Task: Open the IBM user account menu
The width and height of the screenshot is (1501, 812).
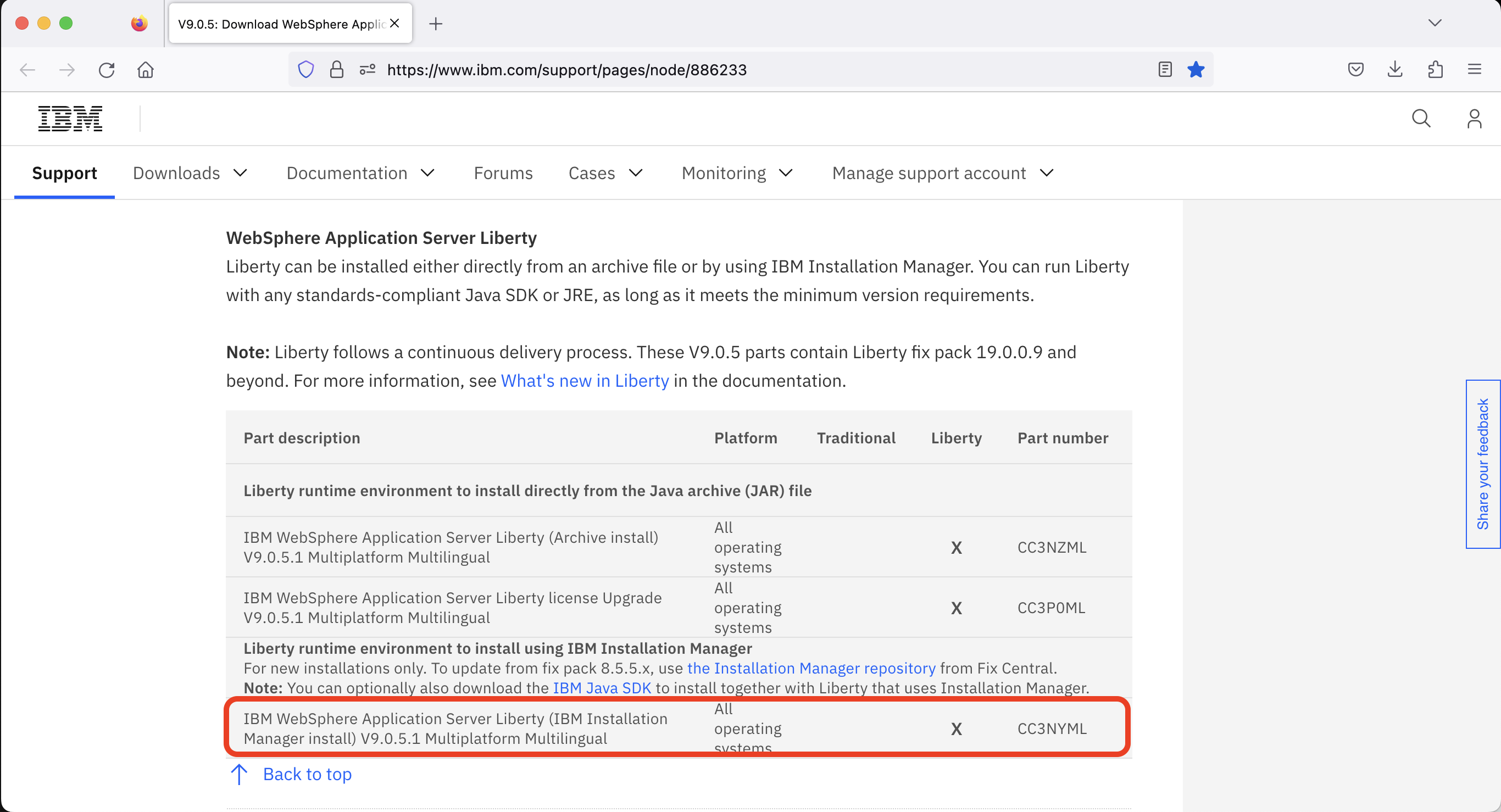Action: click(x=1474, y=118)
